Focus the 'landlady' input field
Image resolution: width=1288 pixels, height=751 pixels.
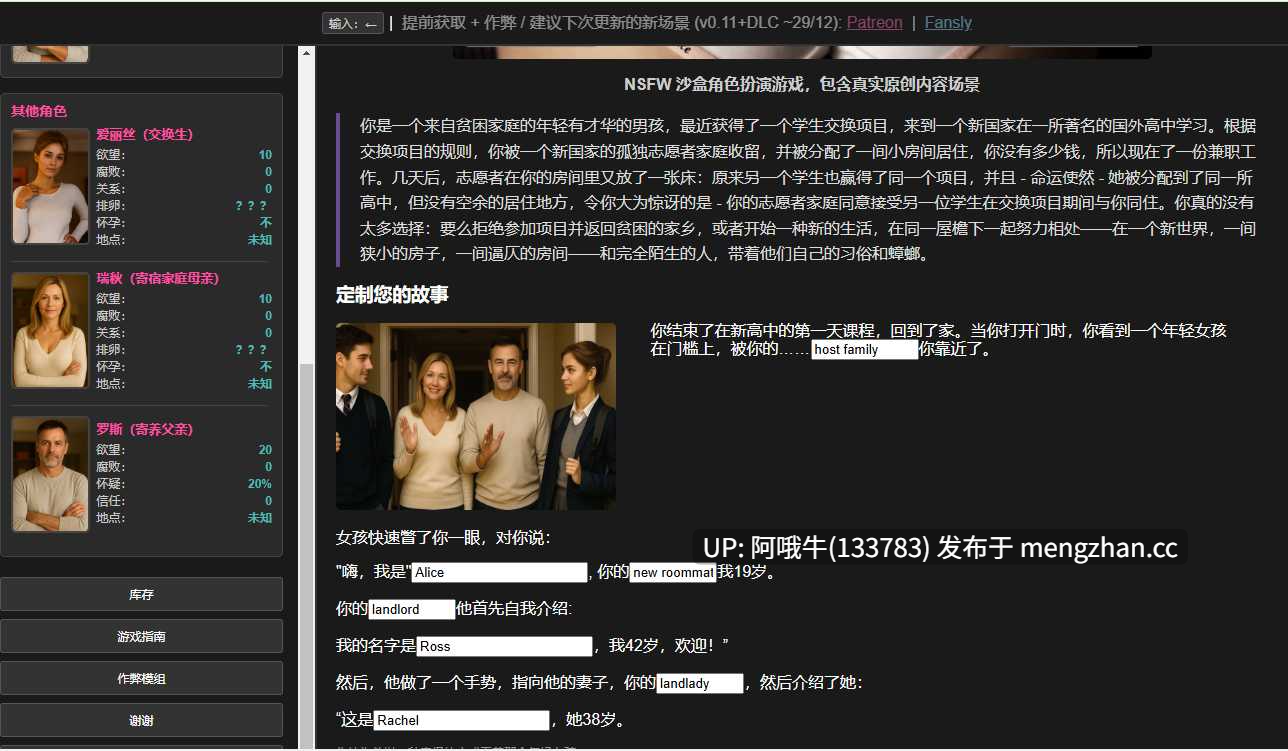point(700,683)
